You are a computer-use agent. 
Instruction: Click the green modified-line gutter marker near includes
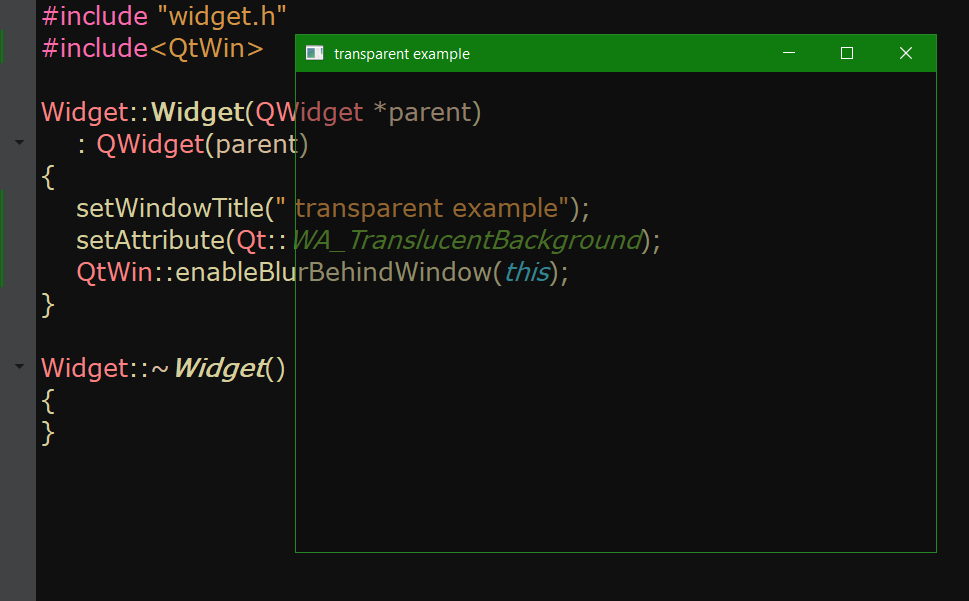(3, 47)
